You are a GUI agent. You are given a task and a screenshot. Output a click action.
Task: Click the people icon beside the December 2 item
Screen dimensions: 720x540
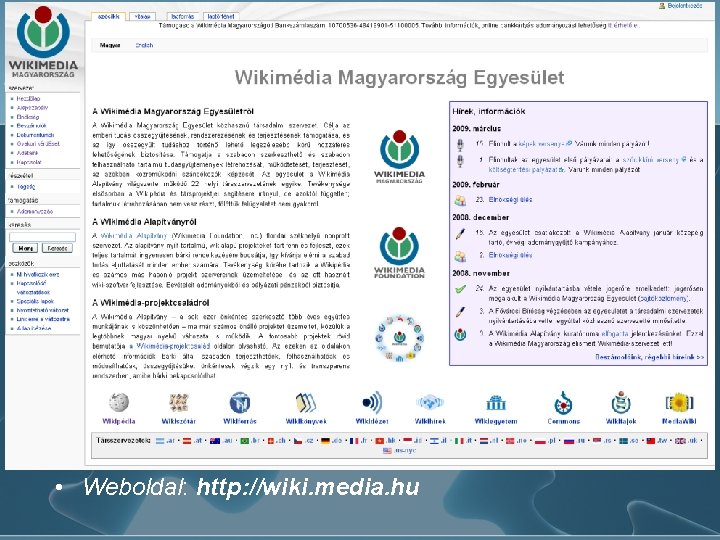point(460,256)
